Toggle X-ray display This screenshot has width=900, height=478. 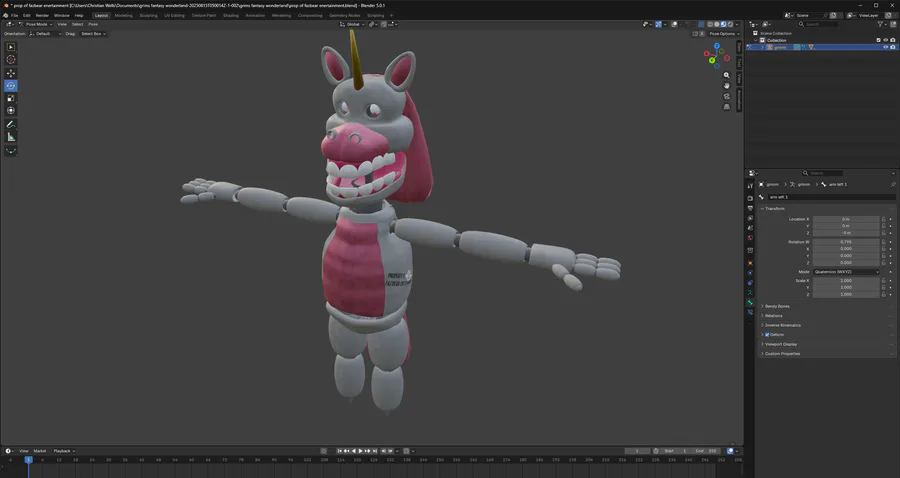pos(701,24)
